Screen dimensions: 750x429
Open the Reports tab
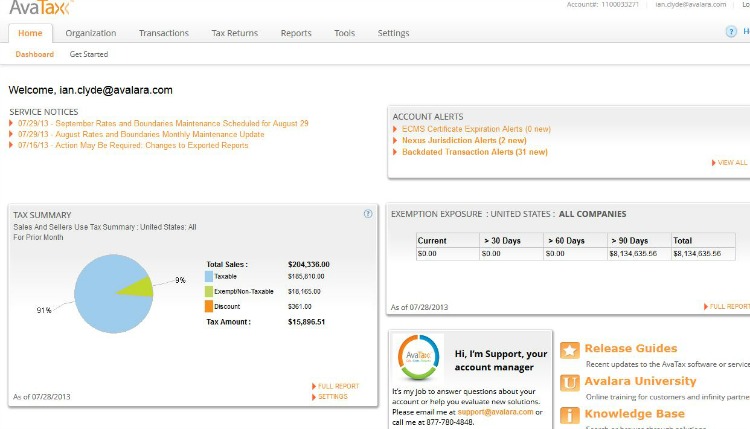(x=296, y=33)
